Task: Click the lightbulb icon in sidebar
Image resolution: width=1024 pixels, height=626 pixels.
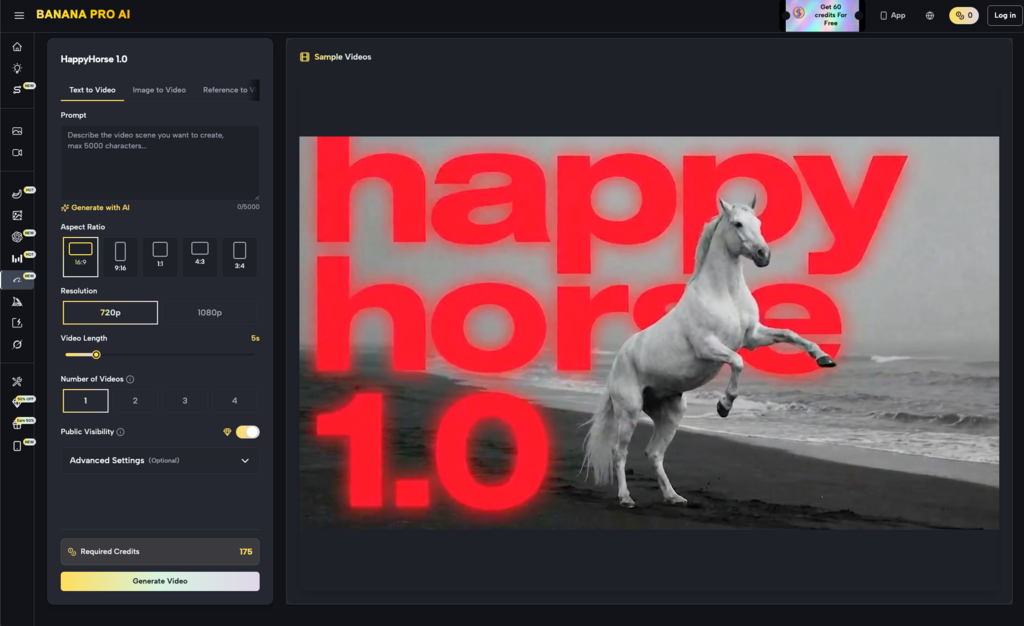Action: click(17, 68)
